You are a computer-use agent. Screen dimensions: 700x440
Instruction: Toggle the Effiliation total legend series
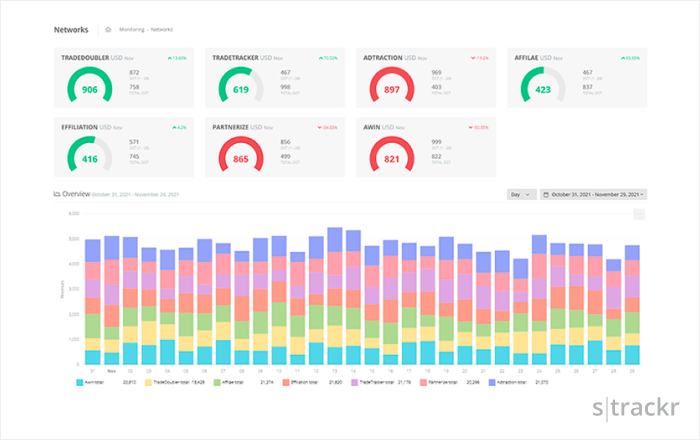(312, 382)
